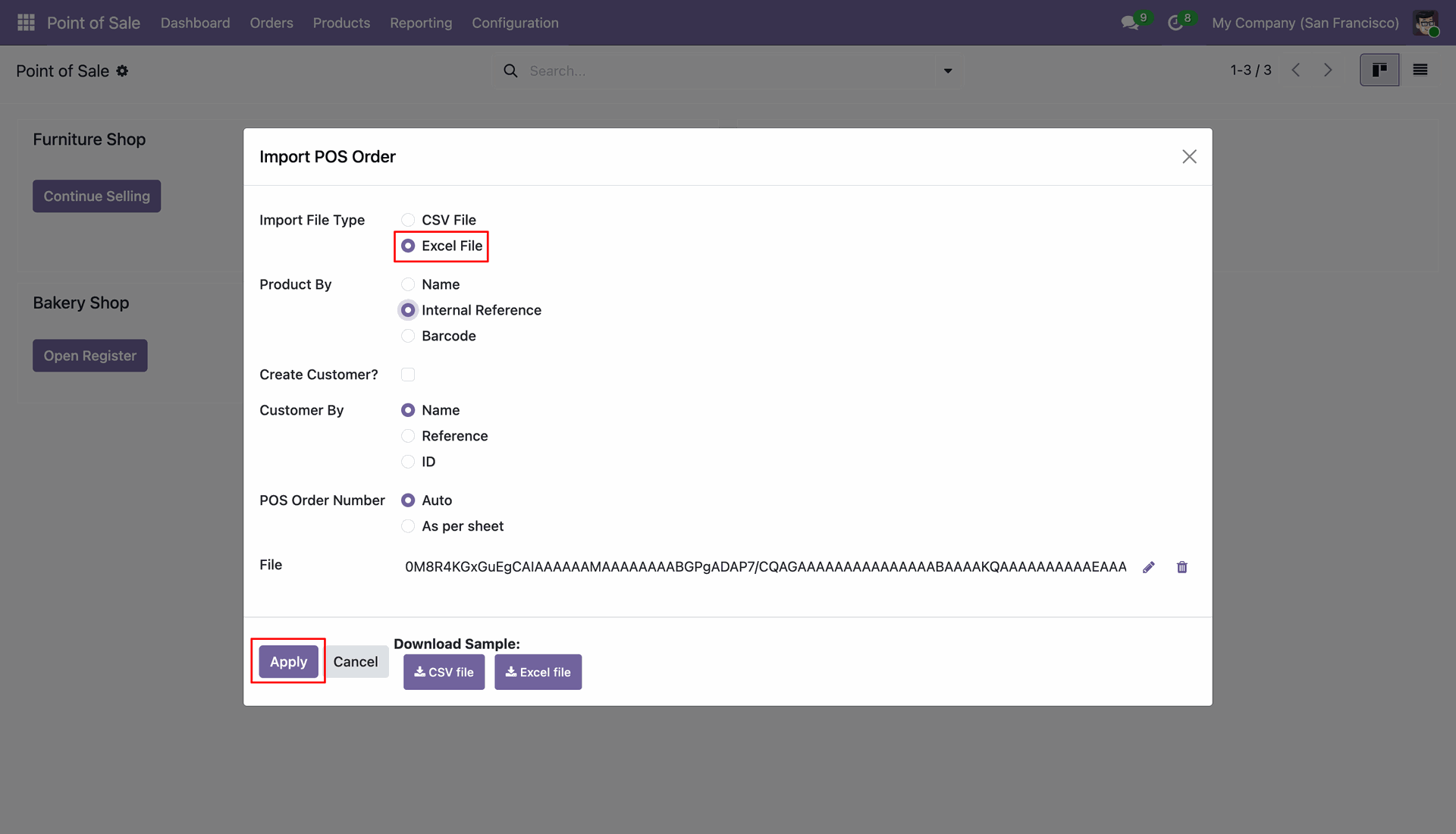Choose Product By Name option
This screenshot has height=834, width=1456.
408,284
